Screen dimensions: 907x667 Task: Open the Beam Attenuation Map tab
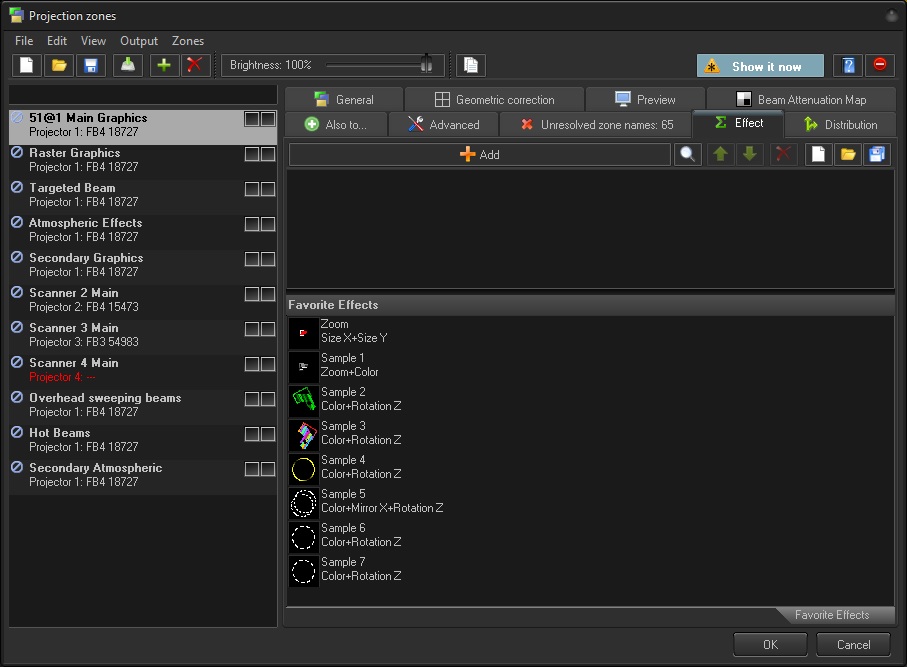coord(801,100)
